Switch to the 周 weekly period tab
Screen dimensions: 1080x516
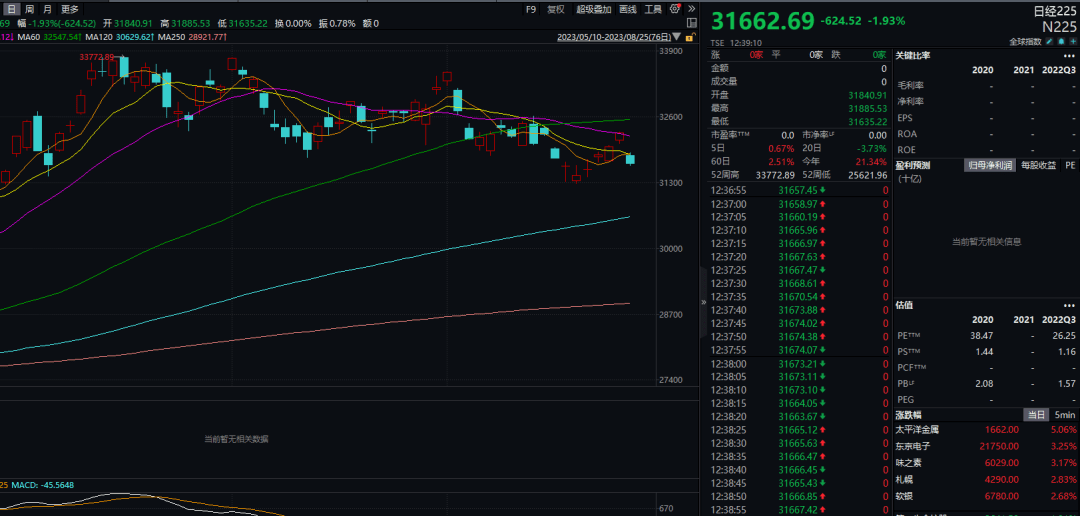(x=30, y=9)
